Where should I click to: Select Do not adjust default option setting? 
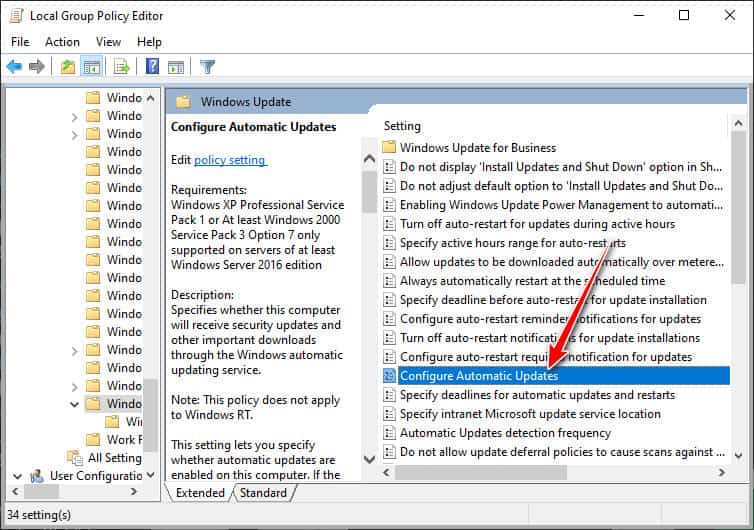pyautogui.click(x=561, y=186)
